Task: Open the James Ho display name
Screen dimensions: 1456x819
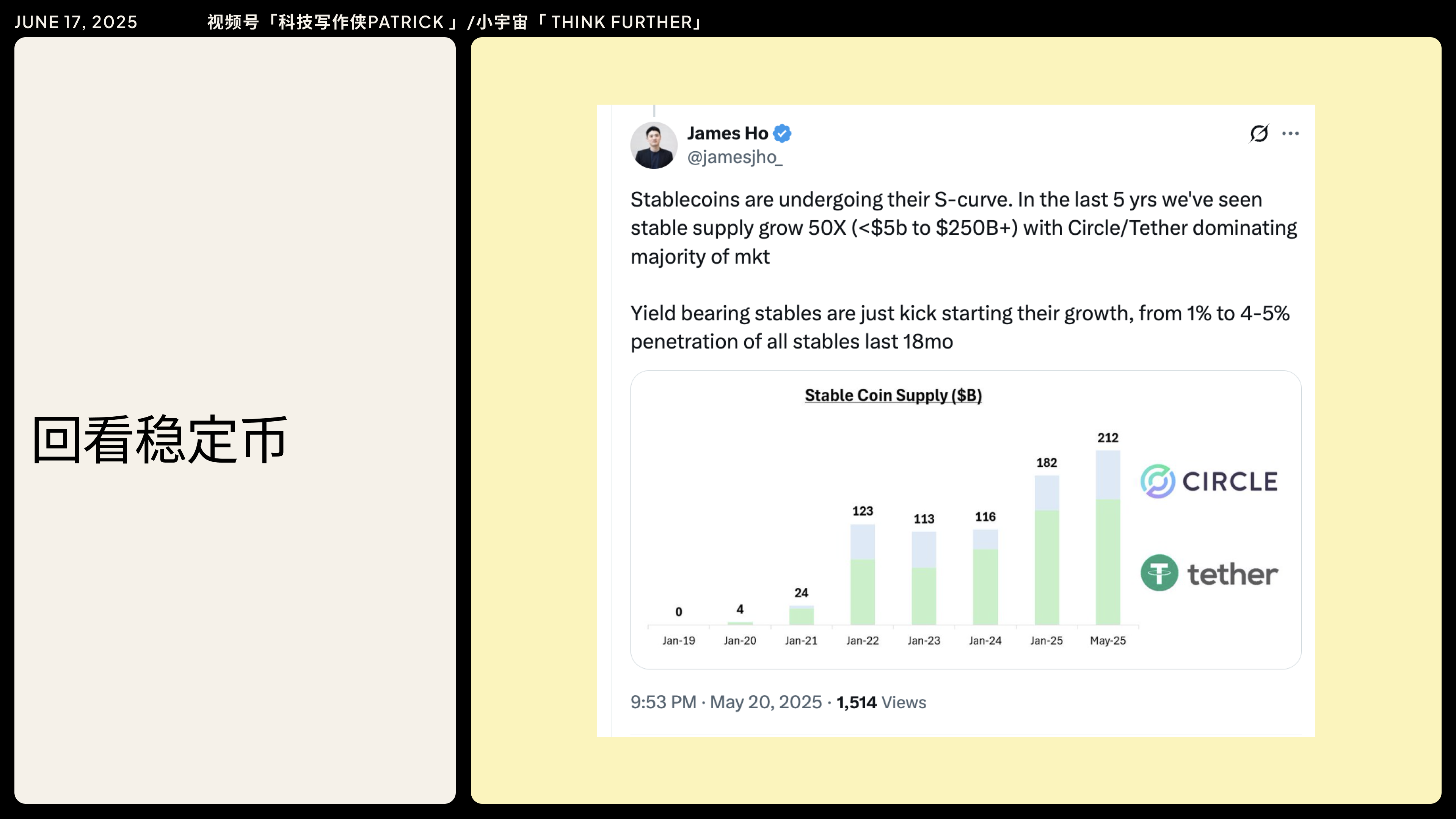Action: click(x=728, y=133)
